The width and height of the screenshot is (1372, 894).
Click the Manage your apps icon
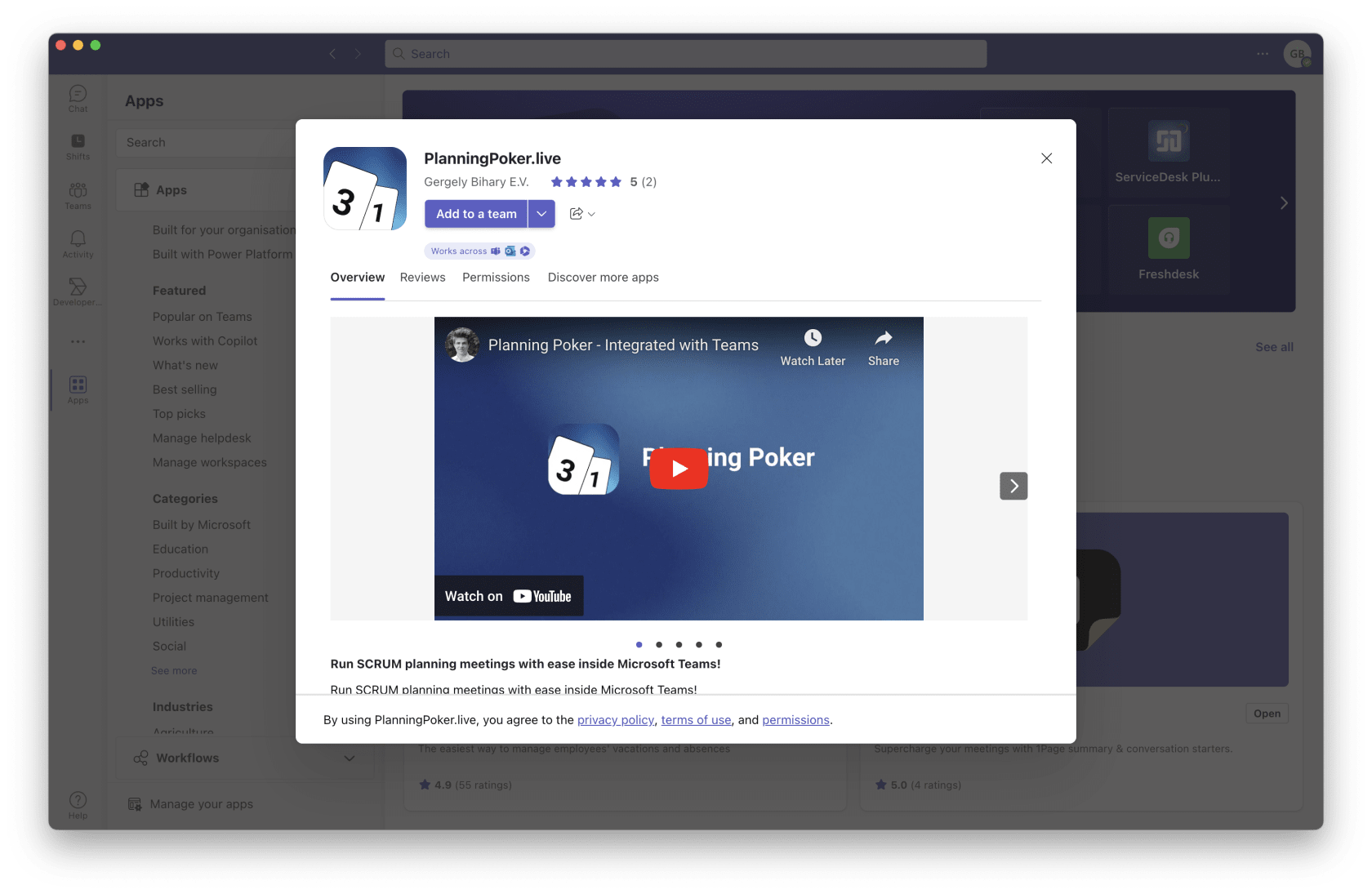click(x=135, y=804)
